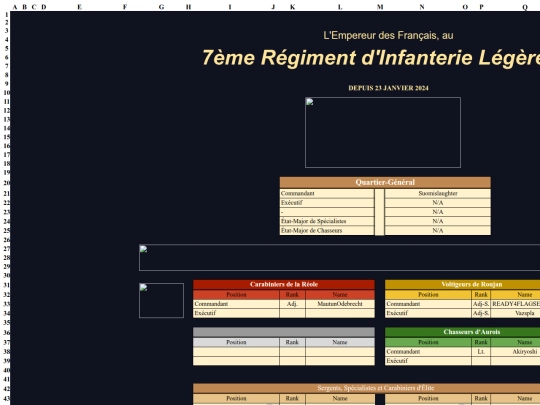Viewport: 540px width, 405px height.
Task: Click the small broken image beside Carabiniers table
Action: click(x=161, y=300)
